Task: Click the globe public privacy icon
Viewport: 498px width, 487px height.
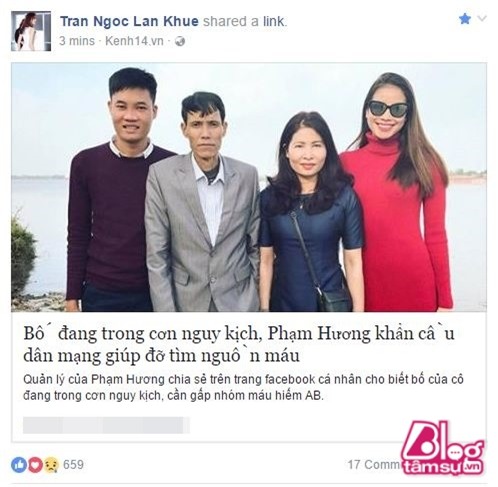Action: click(x=180, y=41)
